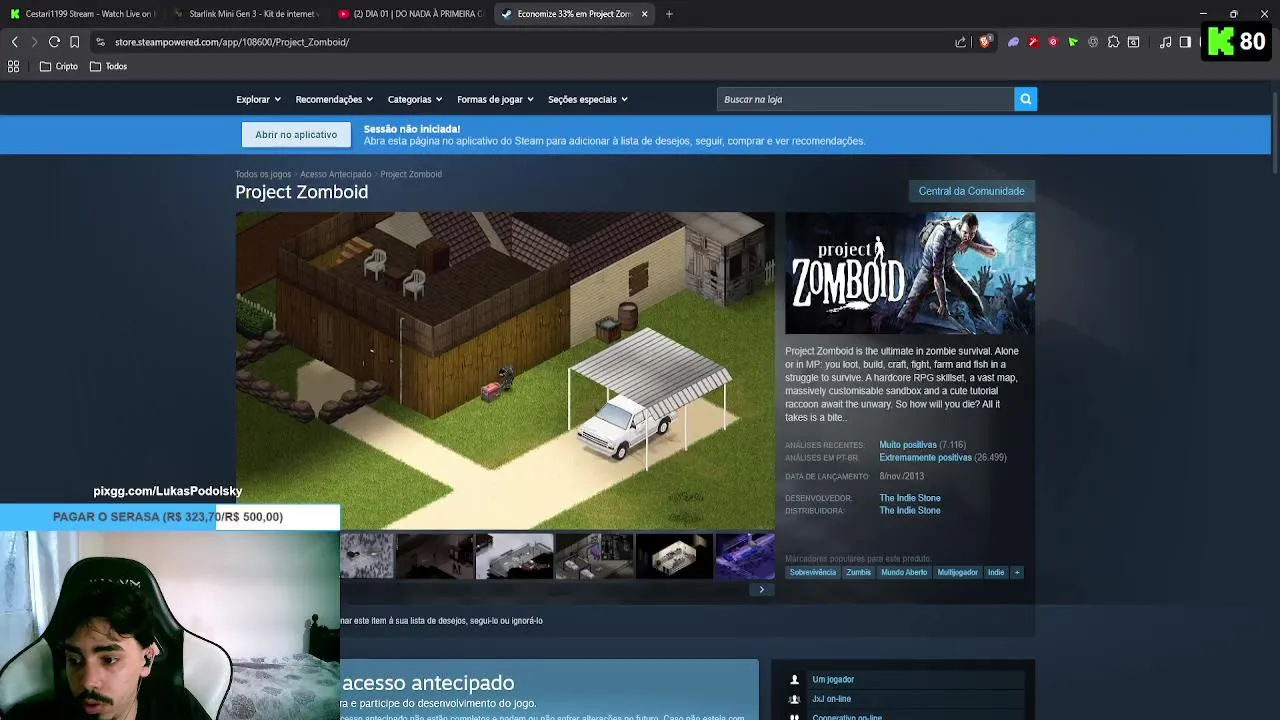
Task: Select the Mundo Aberto tag
Action: click(904, 572)
